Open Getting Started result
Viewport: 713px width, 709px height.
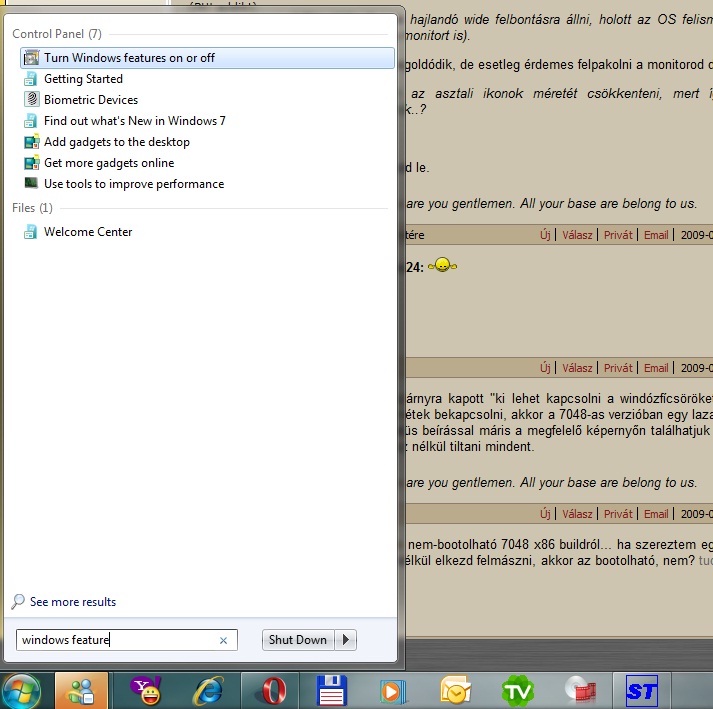click(83, 79)
